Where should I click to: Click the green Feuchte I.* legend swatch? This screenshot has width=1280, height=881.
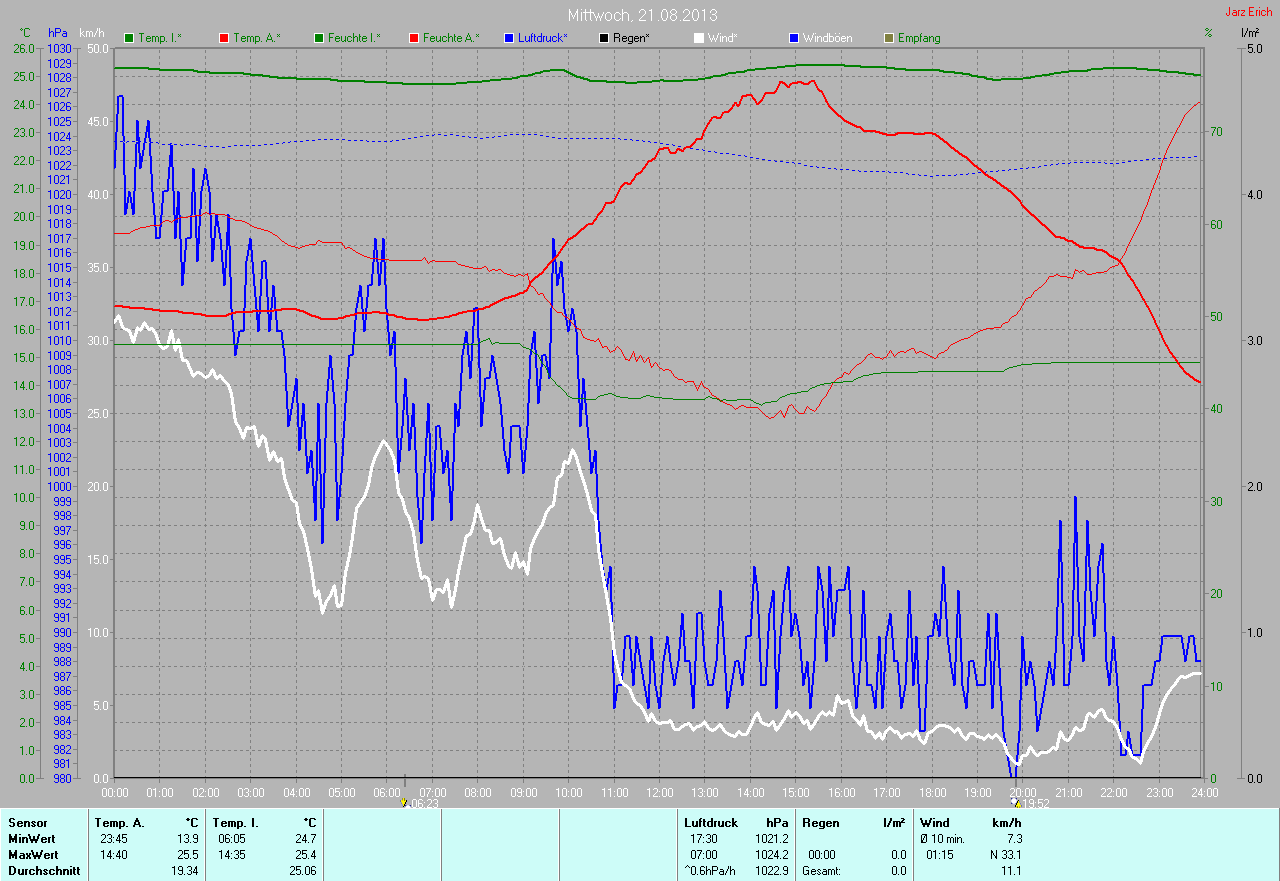point(318,38)
